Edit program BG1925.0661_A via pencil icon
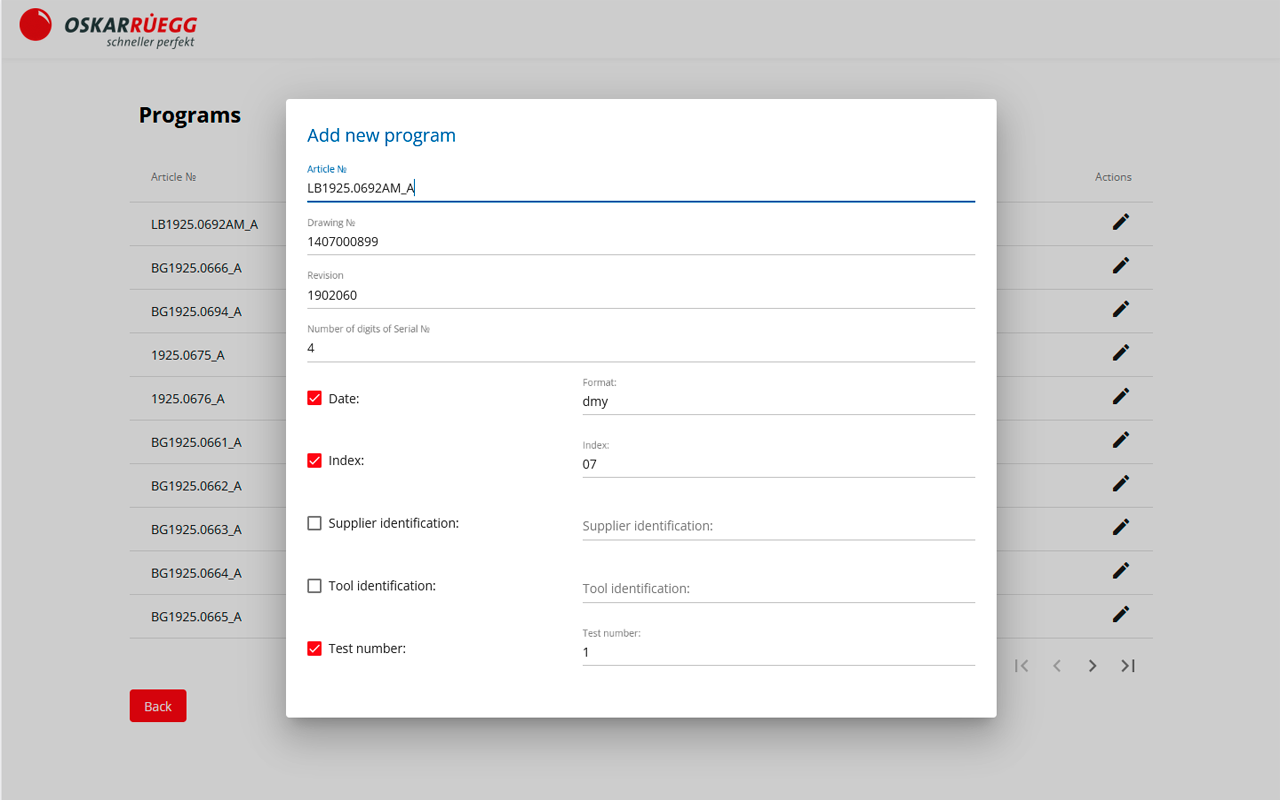The width and height of the screenshot is (1280, 800). coord(1121,439)
